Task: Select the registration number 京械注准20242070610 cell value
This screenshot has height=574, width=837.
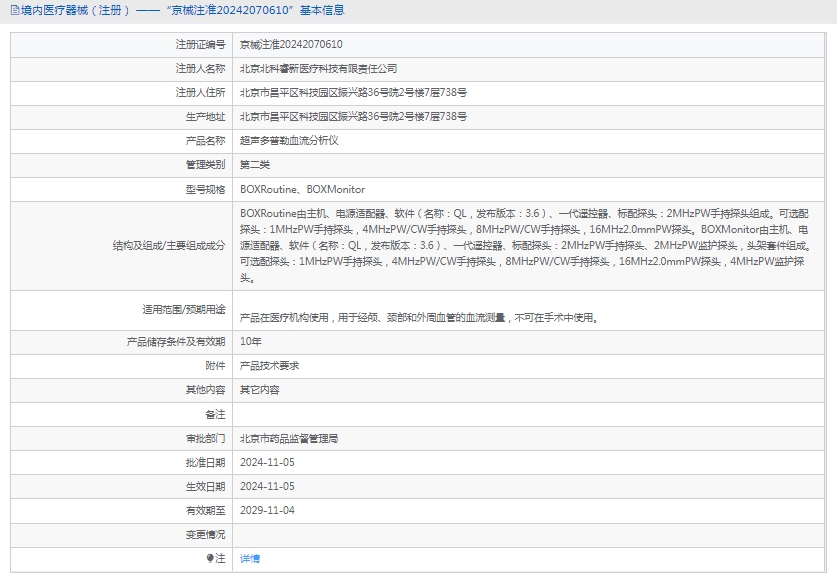Action: click(291, 45)
